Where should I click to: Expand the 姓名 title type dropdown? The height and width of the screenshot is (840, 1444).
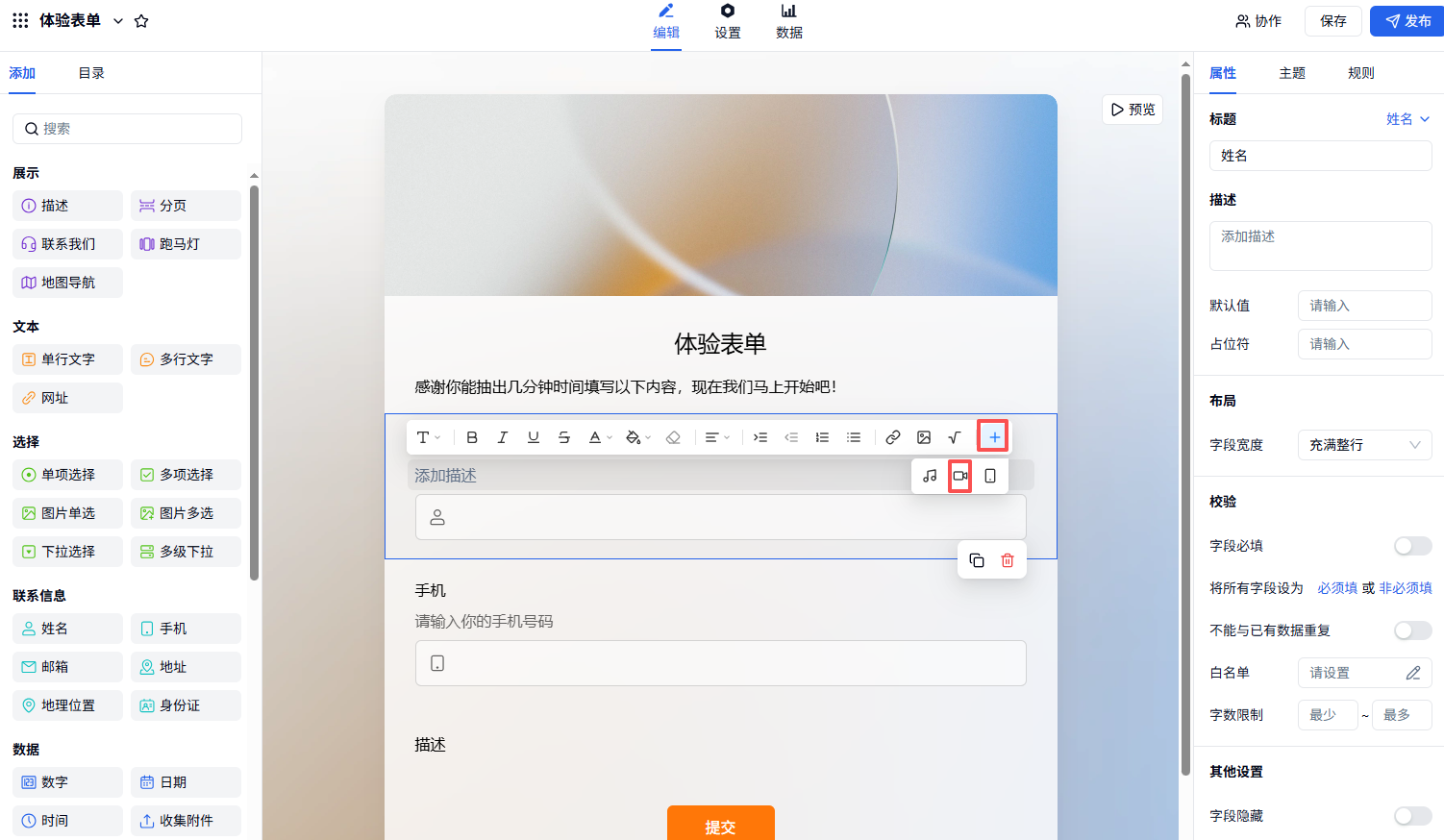pos(1408,119)
